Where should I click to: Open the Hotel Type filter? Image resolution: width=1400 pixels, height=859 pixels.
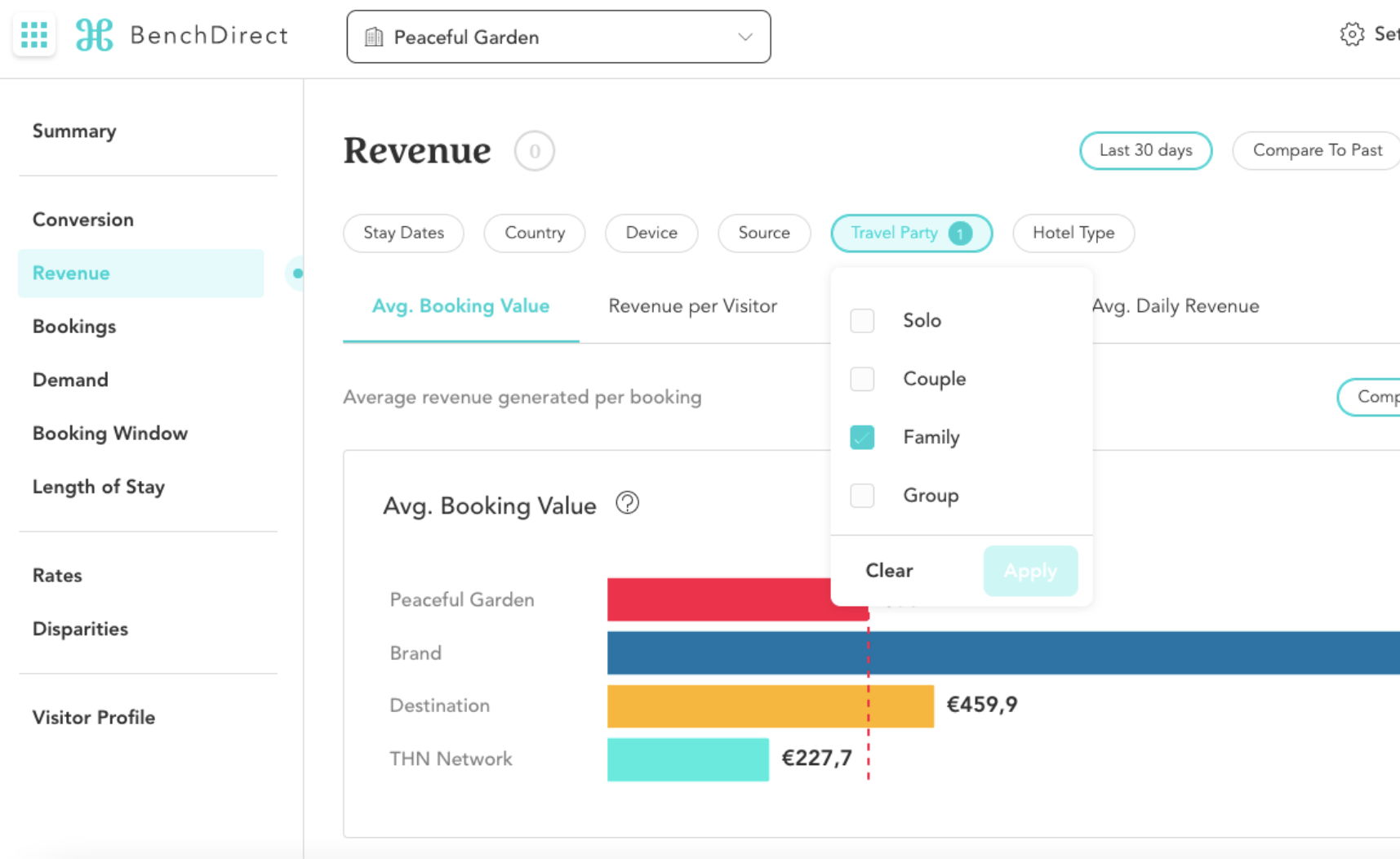click(1073, 233)
